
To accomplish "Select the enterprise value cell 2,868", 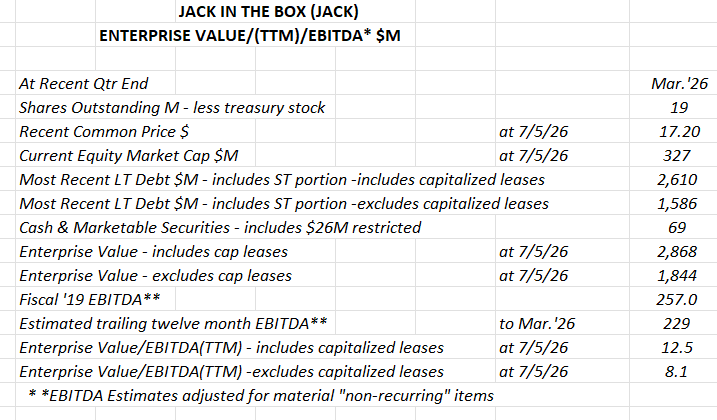I will [679, 252].
